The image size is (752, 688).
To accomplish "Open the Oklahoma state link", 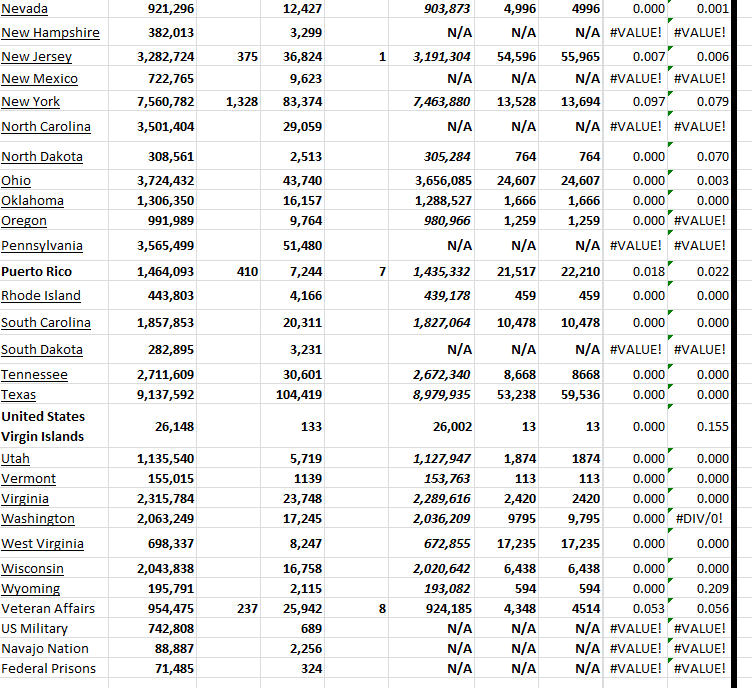I will [x=32, y=200].
